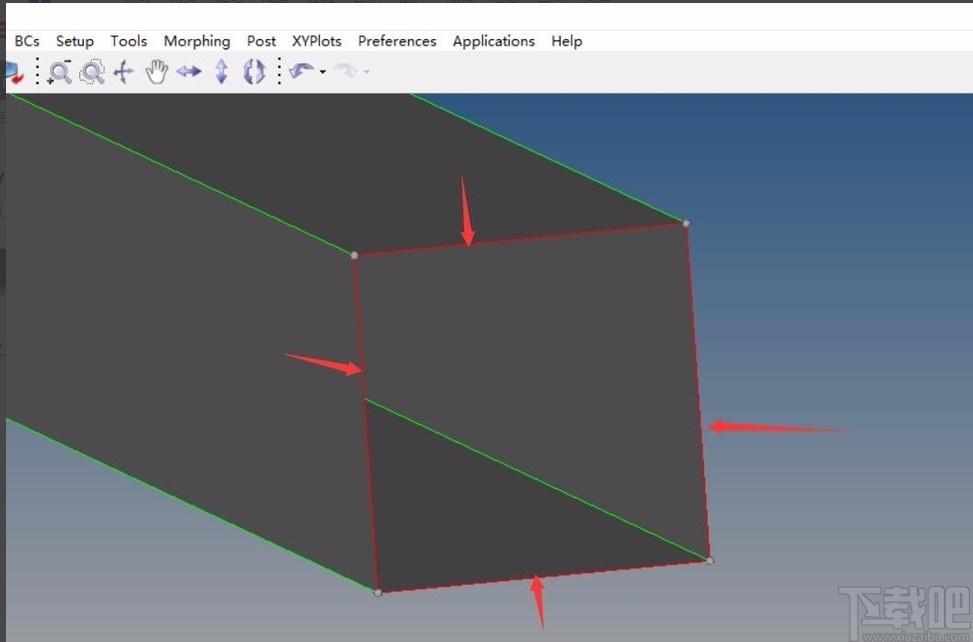Activate the hand pan tool

[156, 72]
